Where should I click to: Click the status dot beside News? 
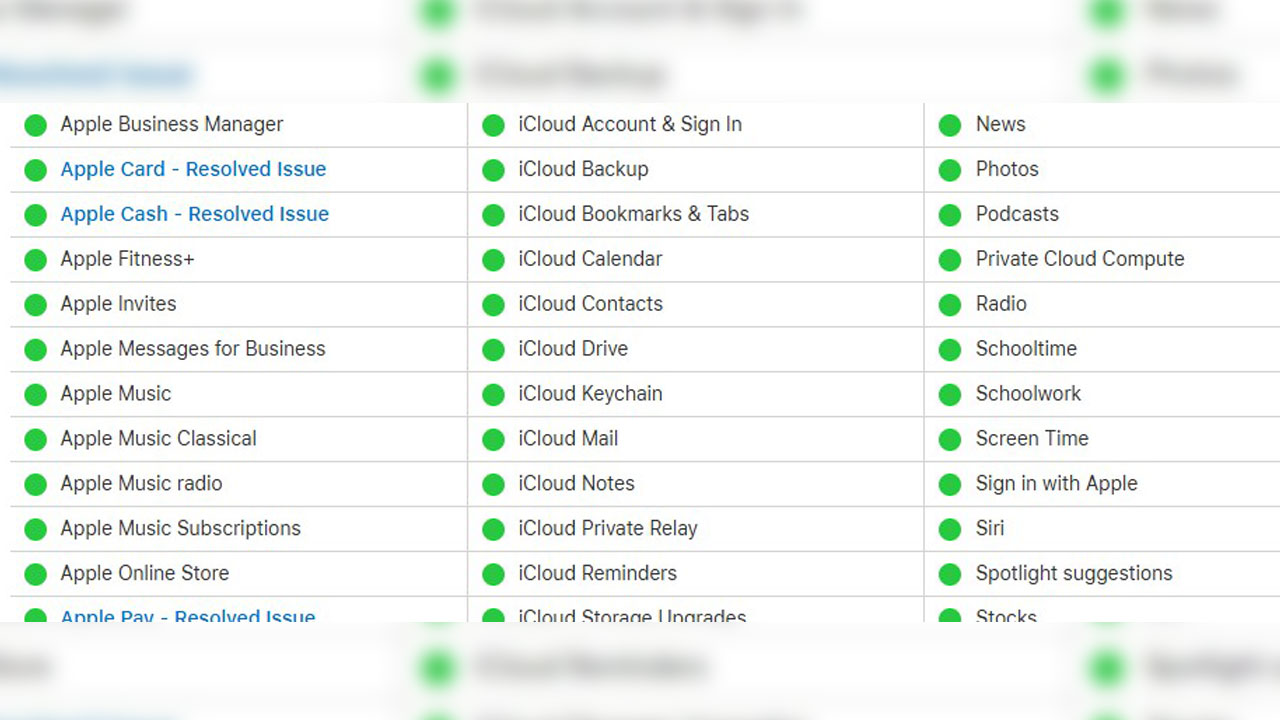(x=950, y=125)
